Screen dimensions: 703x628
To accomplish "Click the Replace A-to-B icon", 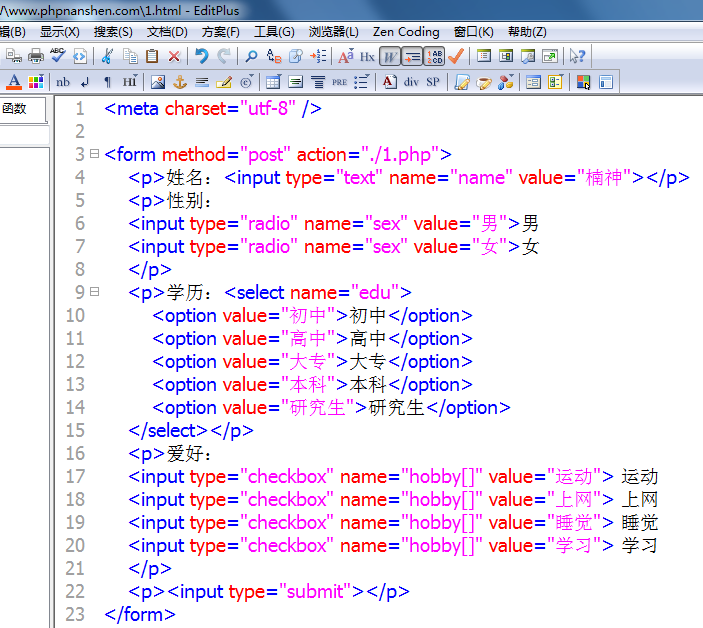I will [x=273, y=56].
